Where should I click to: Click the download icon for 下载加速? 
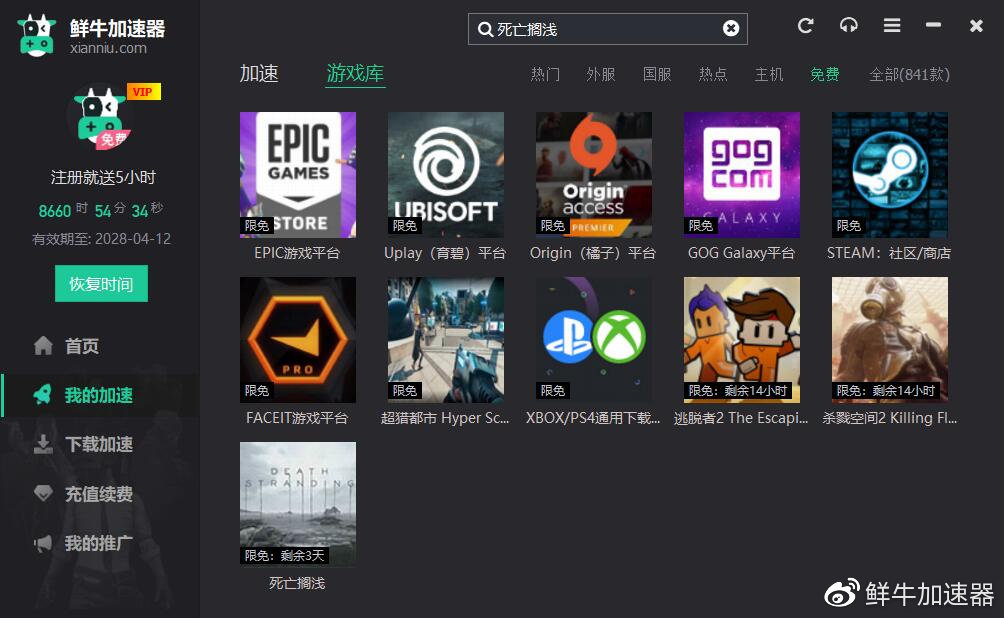point(43,444)
